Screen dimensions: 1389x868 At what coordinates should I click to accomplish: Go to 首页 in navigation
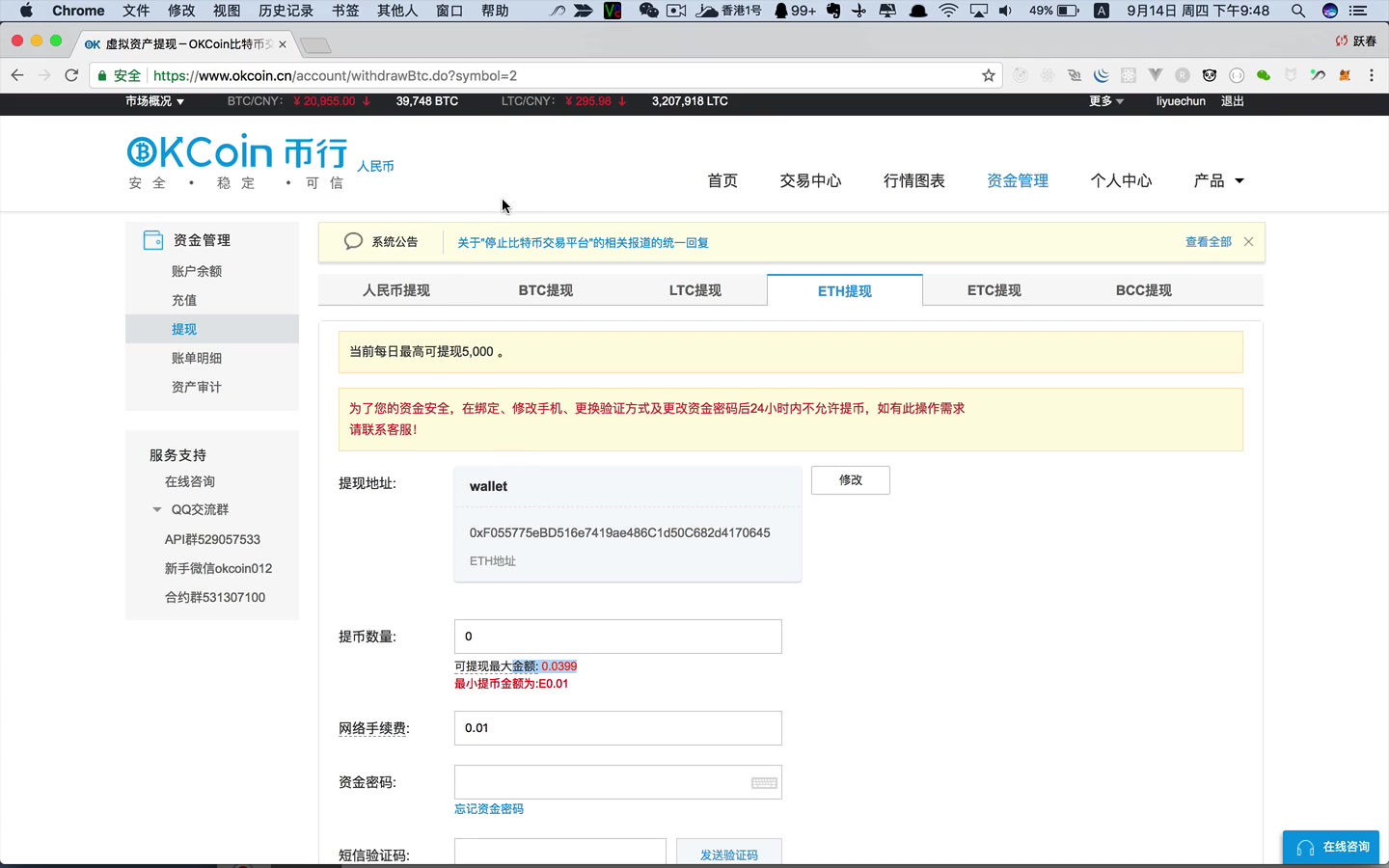pyautogui.click(x=722, y=180)
